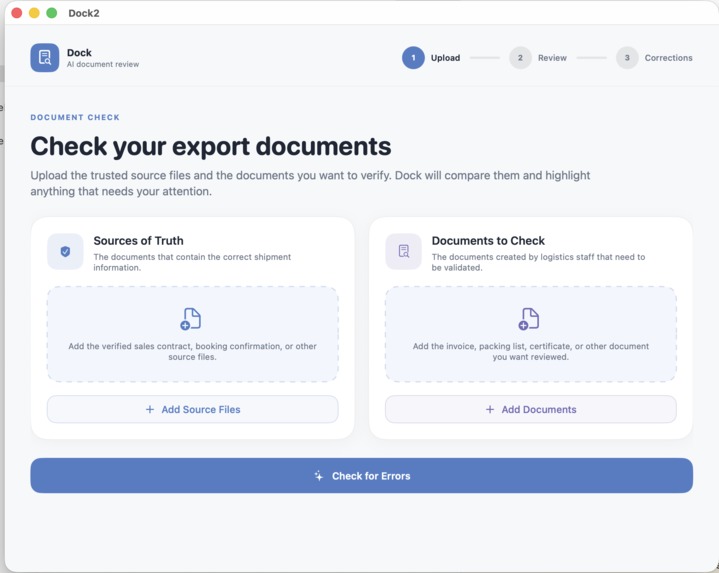This screenshot has height=573, width=719.
Task: Click the Add Source Files button
Action: pos(193,409)
